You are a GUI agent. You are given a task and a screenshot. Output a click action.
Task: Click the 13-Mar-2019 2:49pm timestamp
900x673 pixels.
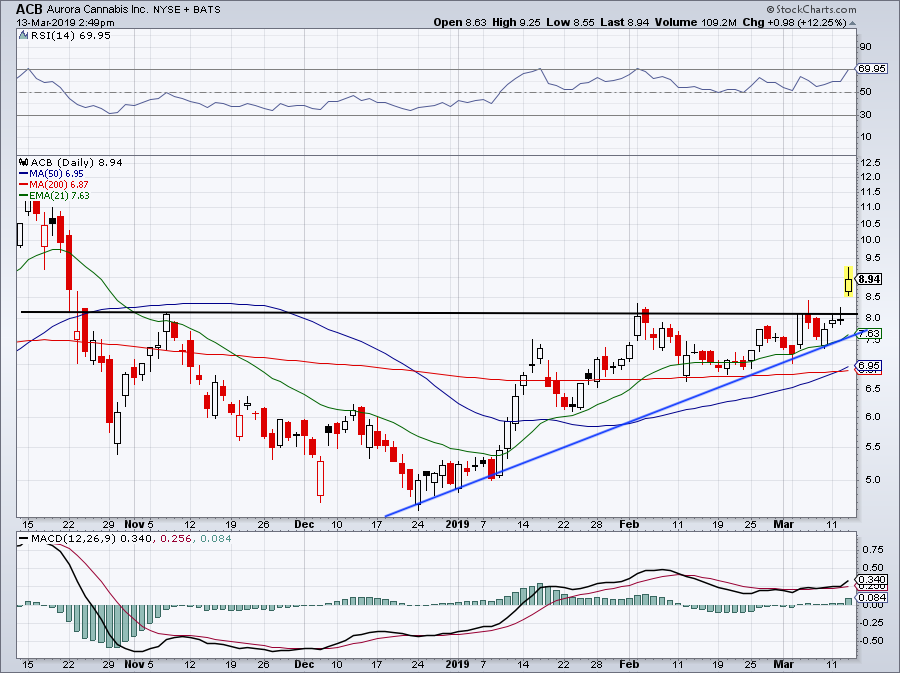tap(65, 23)
